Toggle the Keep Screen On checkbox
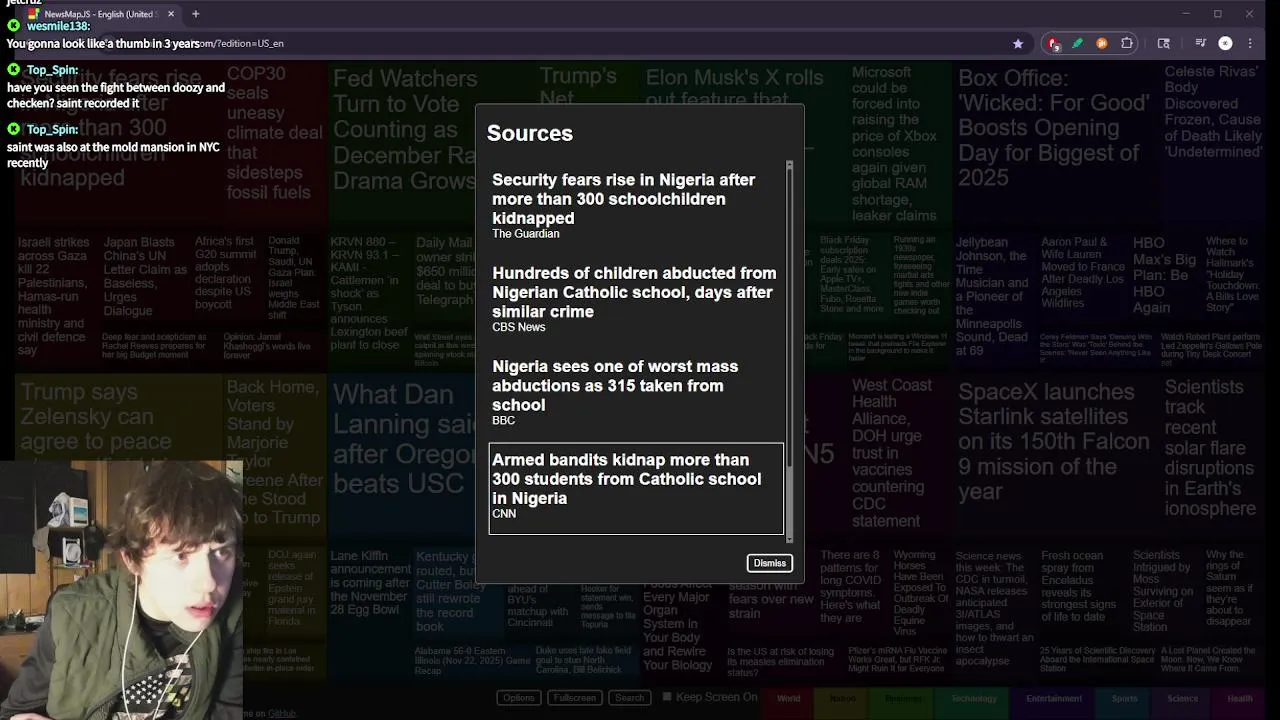This screenshot has width=1280, height=720. tap(667, 697)
